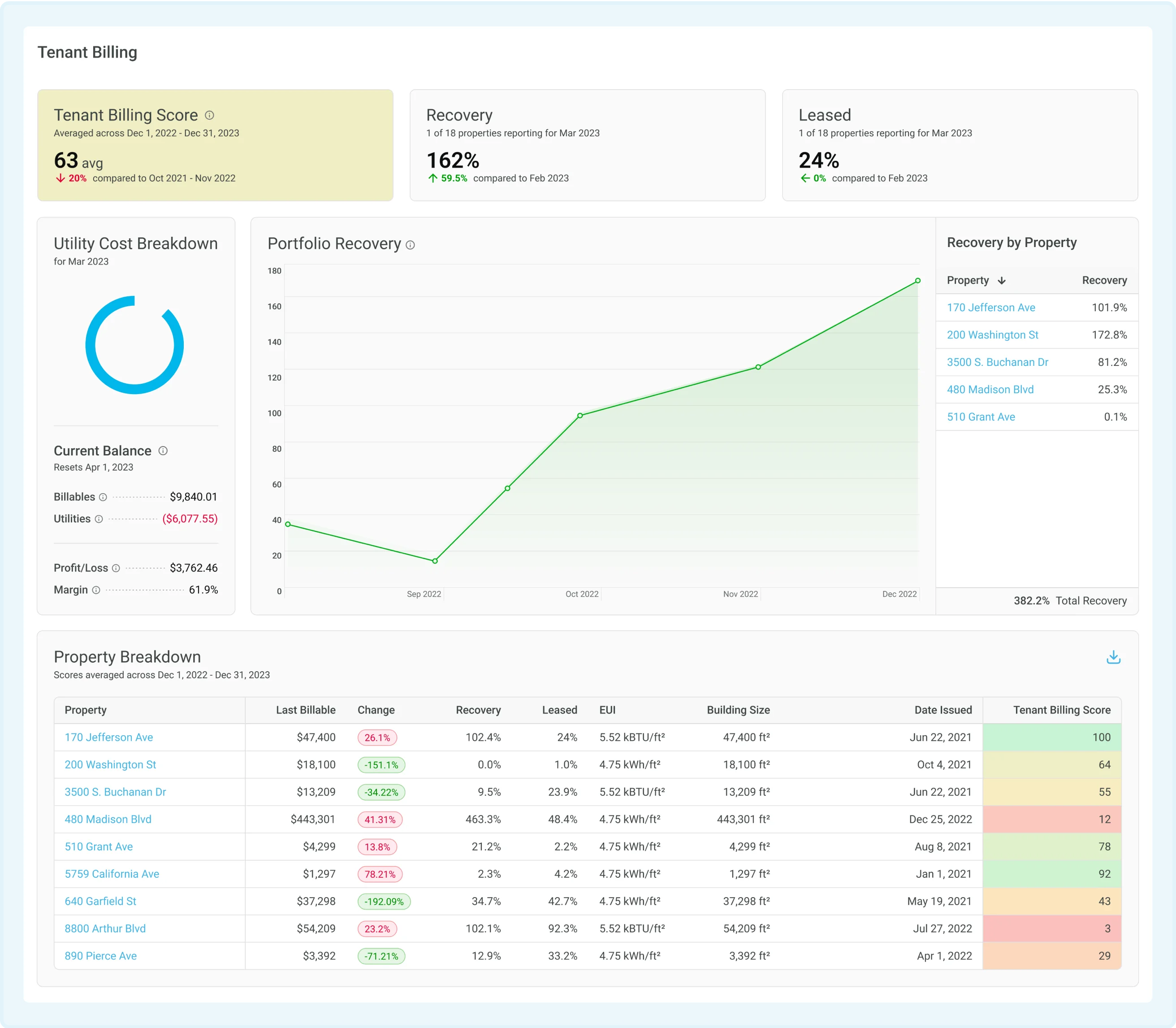Viewport: 1176px width, 1028px height.
Task: Open 510 Grant Ave in Property Breakdown
Action: pos(98,846)
